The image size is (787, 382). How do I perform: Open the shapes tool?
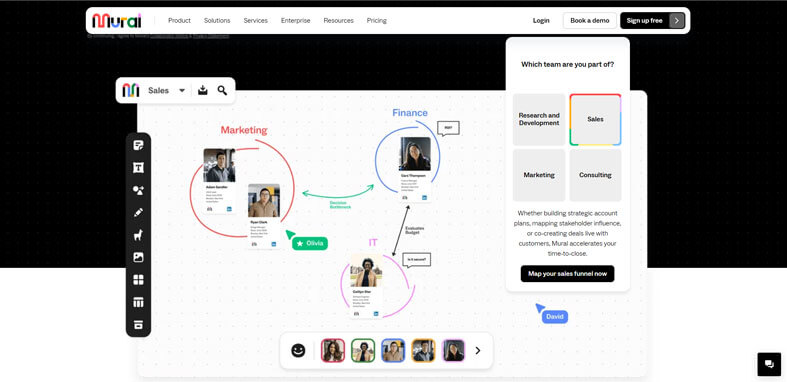pos(138,190)
